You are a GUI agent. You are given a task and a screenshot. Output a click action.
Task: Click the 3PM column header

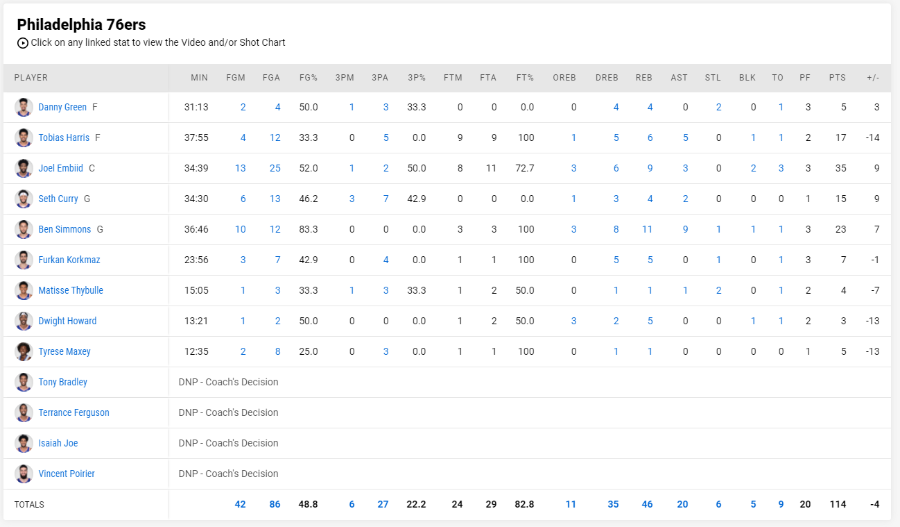point(344,78)
